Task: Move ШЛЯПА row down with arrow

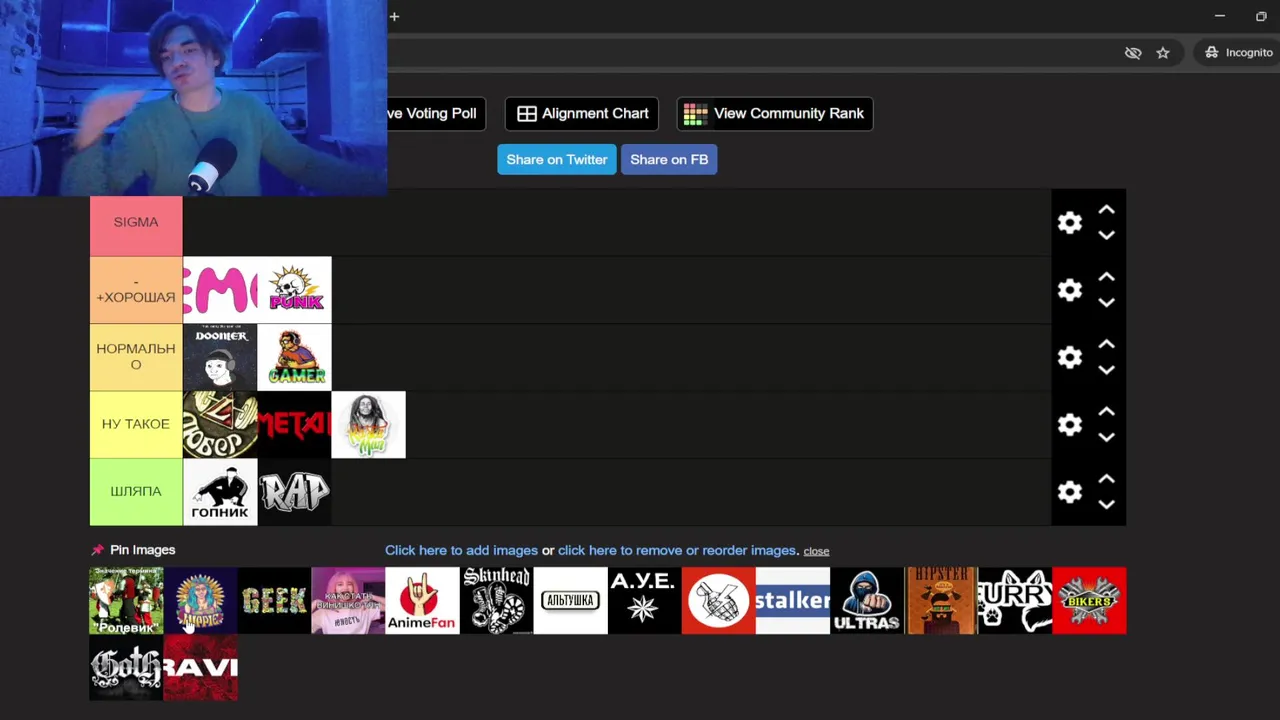Action: (x=1106, y=503)
